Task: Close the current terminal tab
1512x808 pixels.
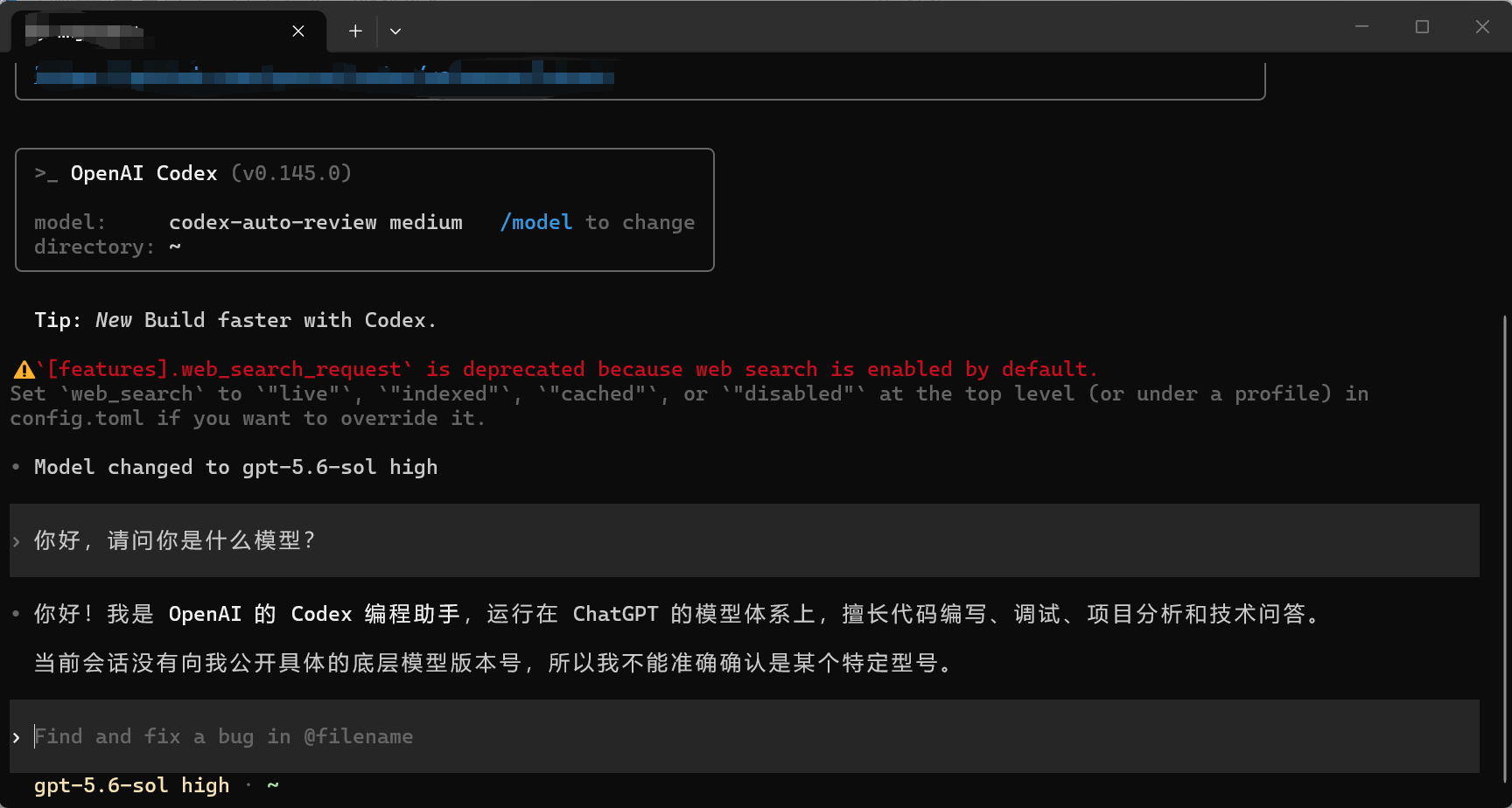Action: [298, 31]
